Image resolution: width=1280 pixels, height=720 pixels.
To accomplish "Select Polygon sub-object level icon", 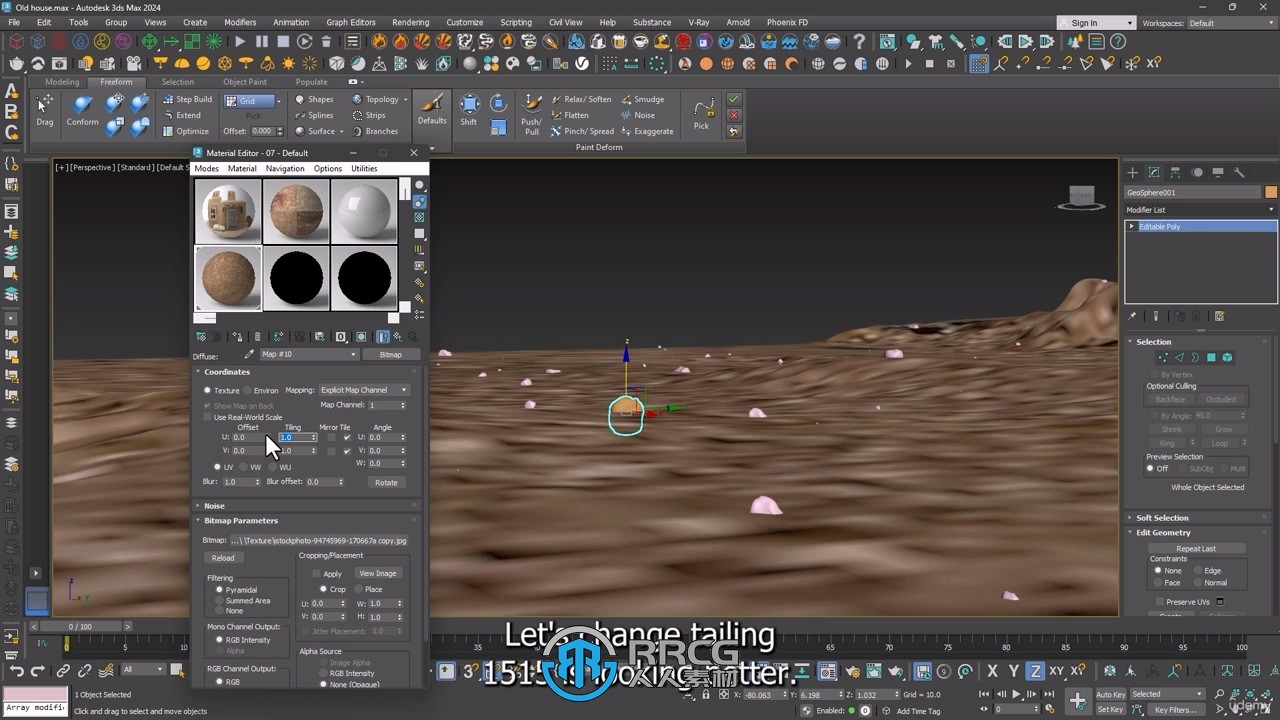I will coord(1211,357).
